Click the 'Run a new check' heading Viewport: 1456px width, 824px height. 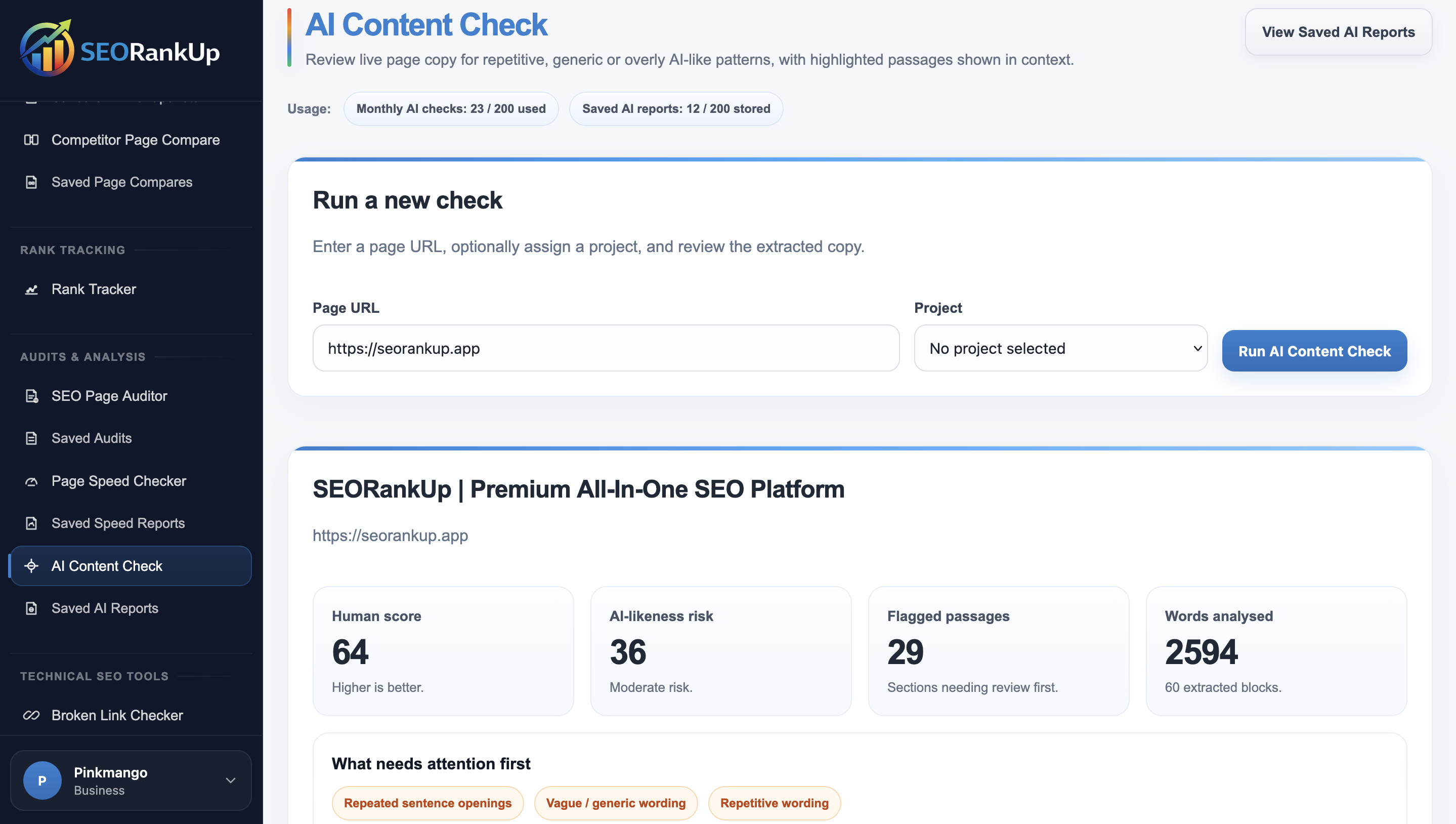(407, 200)
